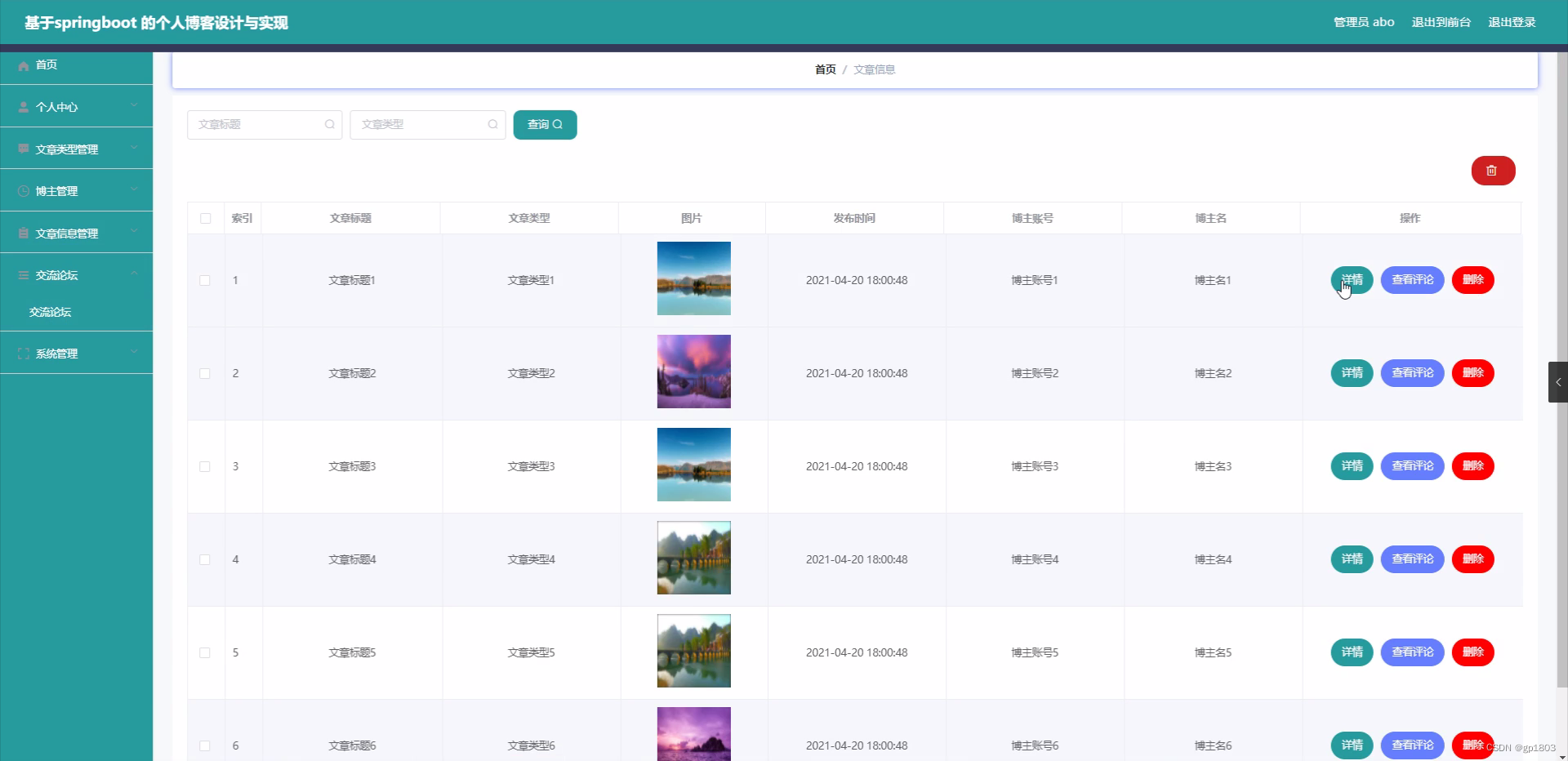Select the 首页 home icon in sidebar
1568x761 pixels.
(x=23, y=65)
